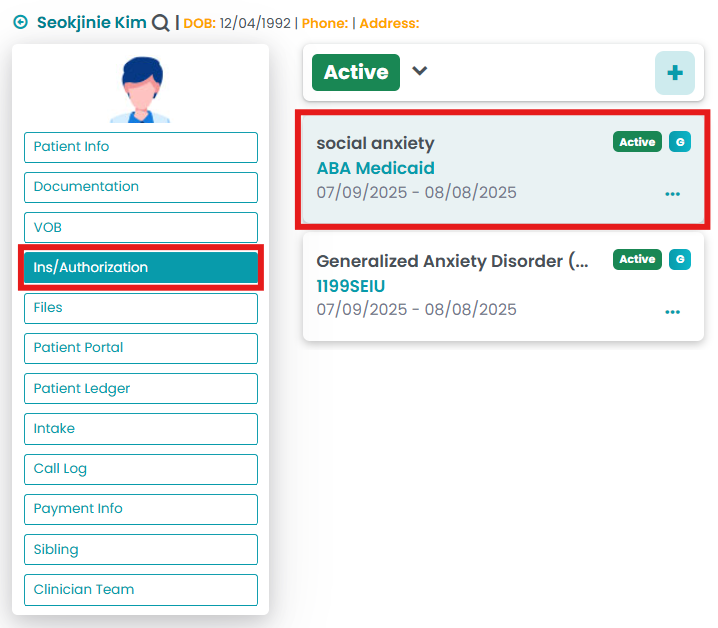This screenshot has height=628, width=718.
Task: Open the Intake section
Action: pyautogui.click(x=141, y=429)
